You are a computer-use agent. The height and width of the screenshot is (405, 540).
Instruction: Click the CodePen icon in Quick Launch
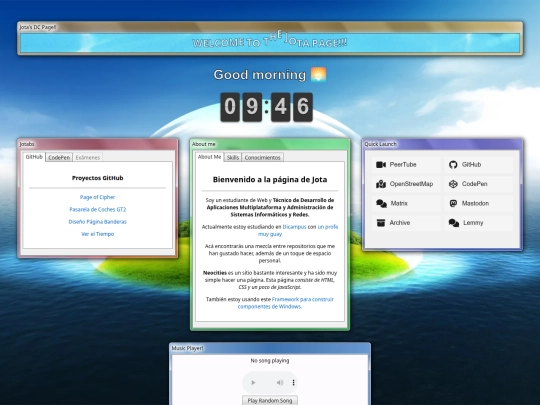coord(453,184)
